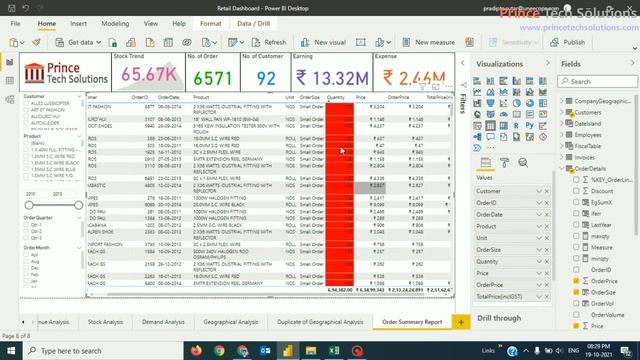640x360 pixels.
Task: Toggle the LastYear field checkbox
Action: pyautogui.click(x=576, y=225)
